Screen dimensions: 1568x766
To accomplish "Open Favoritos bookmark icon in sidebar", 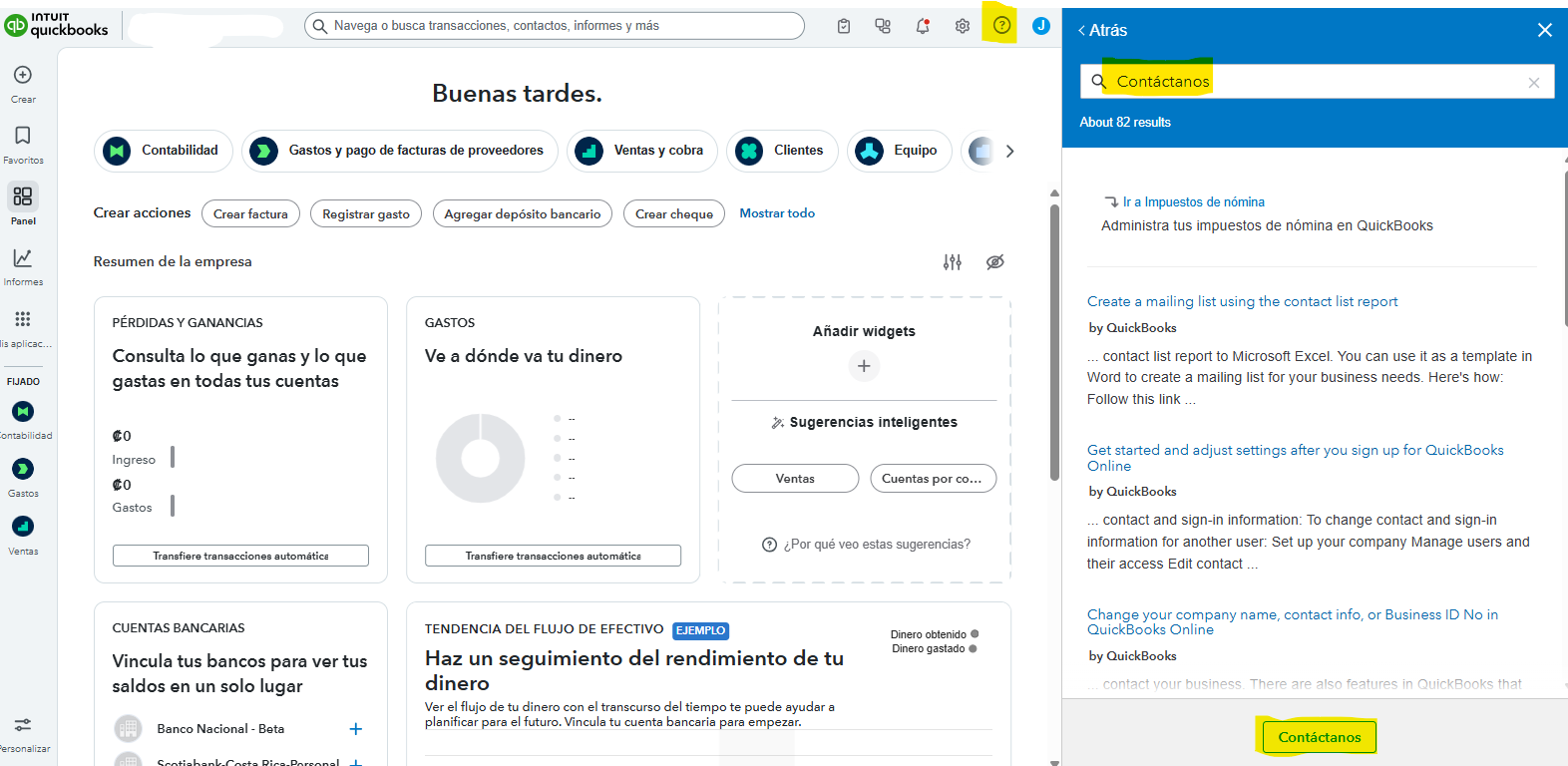I will pos(23,136).
